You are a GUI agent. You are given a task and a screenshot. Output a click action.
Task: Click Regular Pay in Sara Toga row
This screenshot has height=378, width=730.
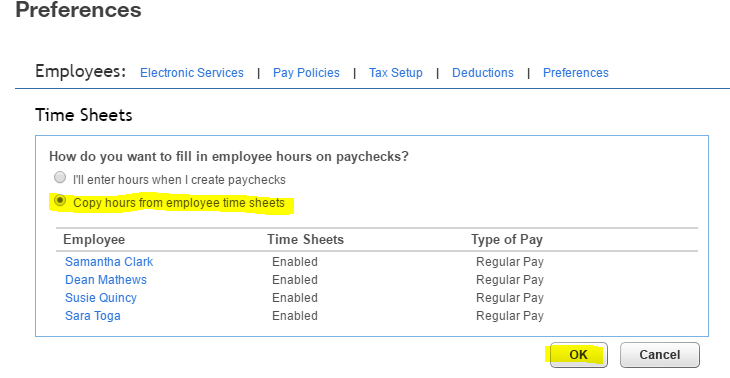(x=510, y=316)
